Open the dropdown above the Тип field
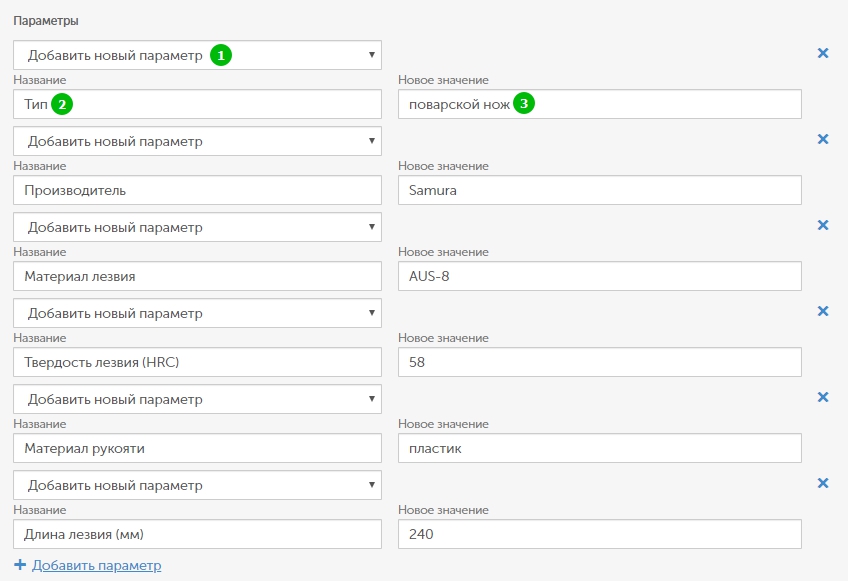The height and width of the screenshot is (581, 848). click(x=197, y=55)
